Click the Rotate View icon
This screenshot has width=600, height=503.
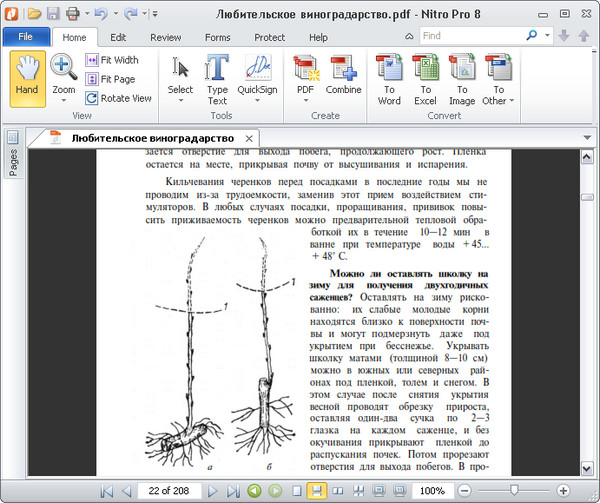(92, 98)
